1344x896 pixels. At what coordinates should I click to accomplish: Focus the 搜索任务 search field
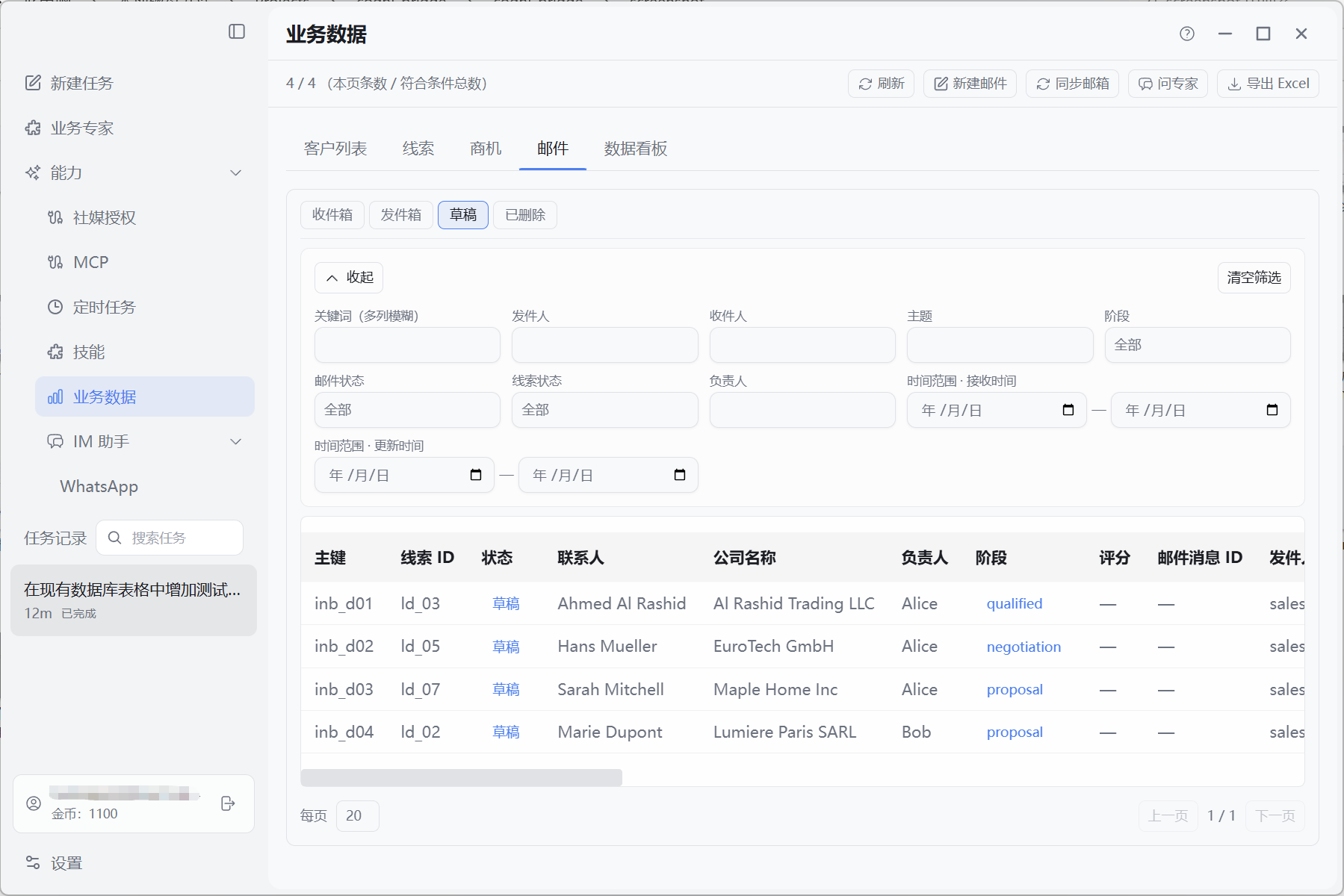(x=170, y=538)
